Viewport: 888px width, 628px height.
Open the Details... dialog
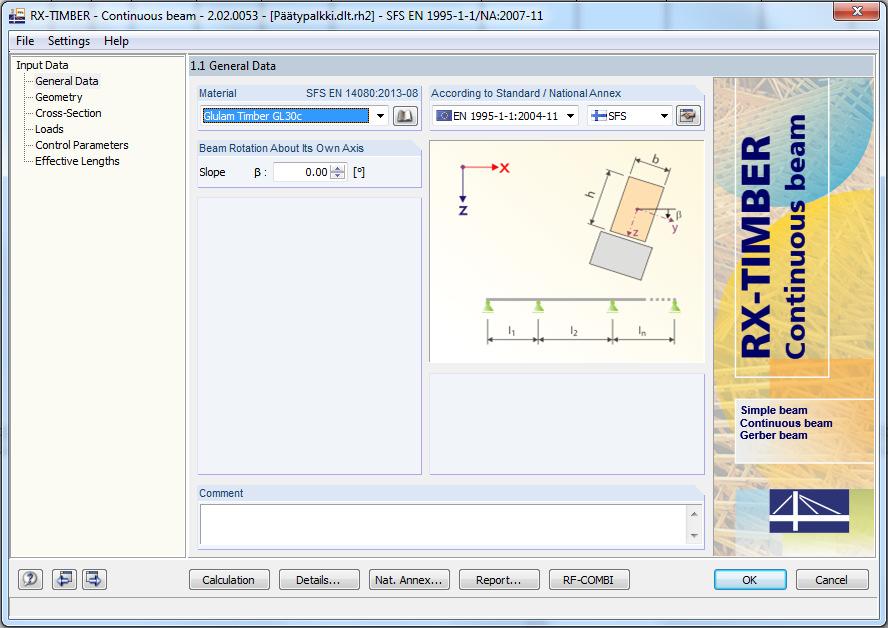pyautogui.click(x=318, y=579)
